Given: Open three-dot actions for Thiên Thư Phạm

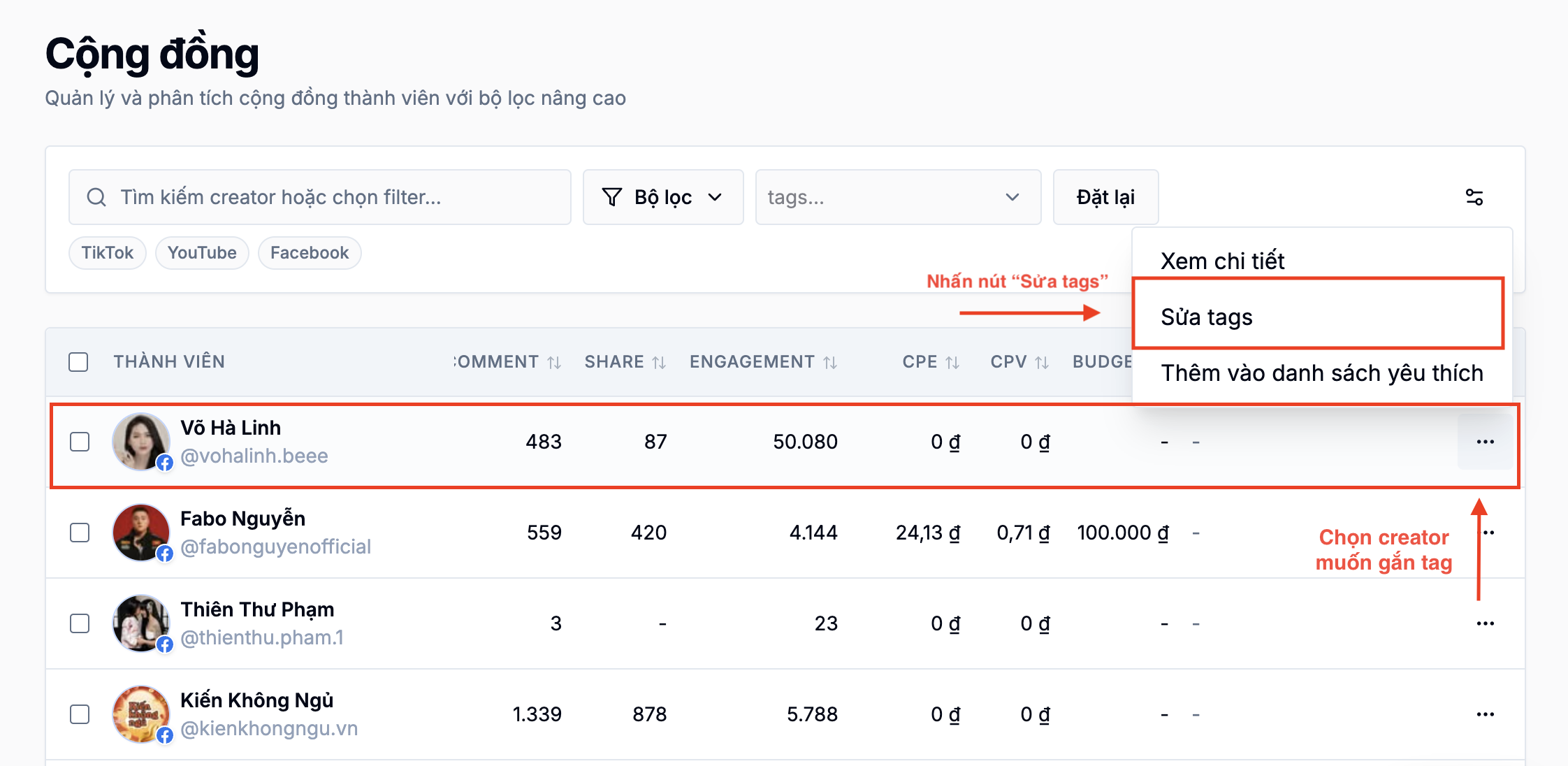Looking at the screenshot, I should [x=1486, y=623].
